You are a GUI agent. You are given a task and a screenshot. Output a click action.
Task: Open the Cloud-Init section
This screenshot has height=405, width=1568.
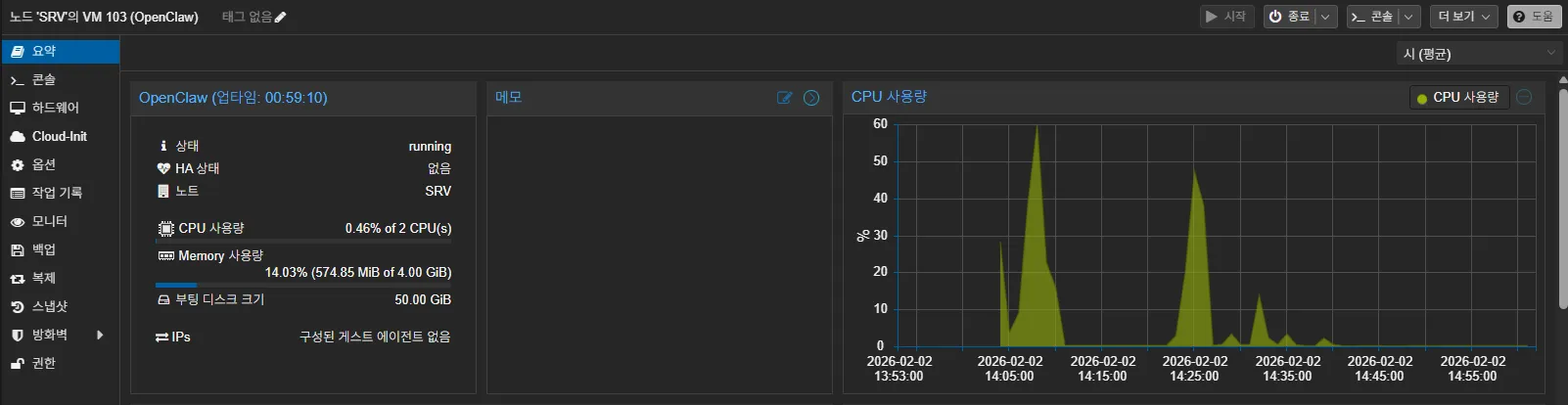[60, 136]
